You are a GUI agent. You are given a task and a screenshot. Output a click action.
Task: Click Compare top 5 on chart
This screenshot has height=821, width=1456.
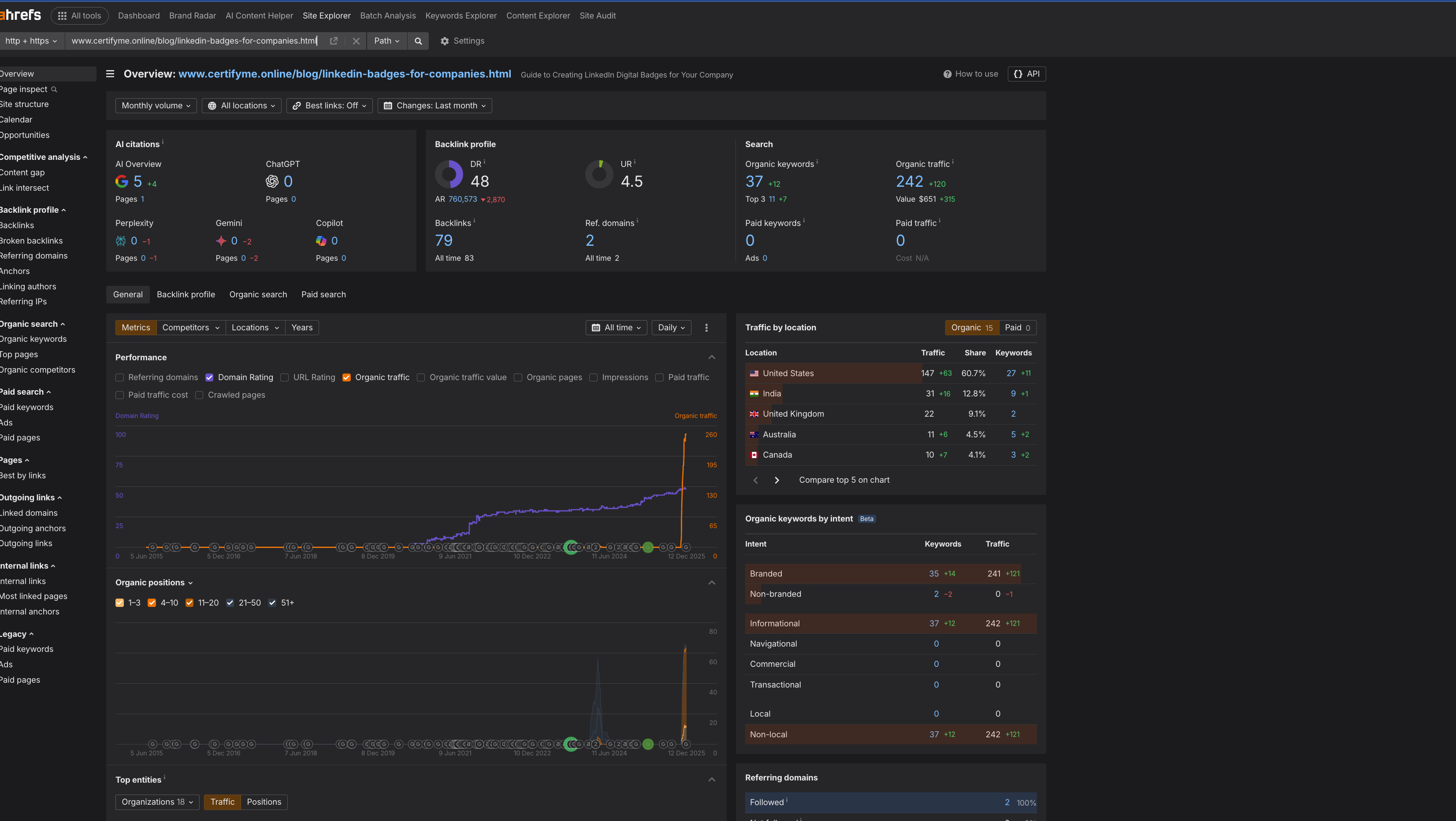[844, 480]
